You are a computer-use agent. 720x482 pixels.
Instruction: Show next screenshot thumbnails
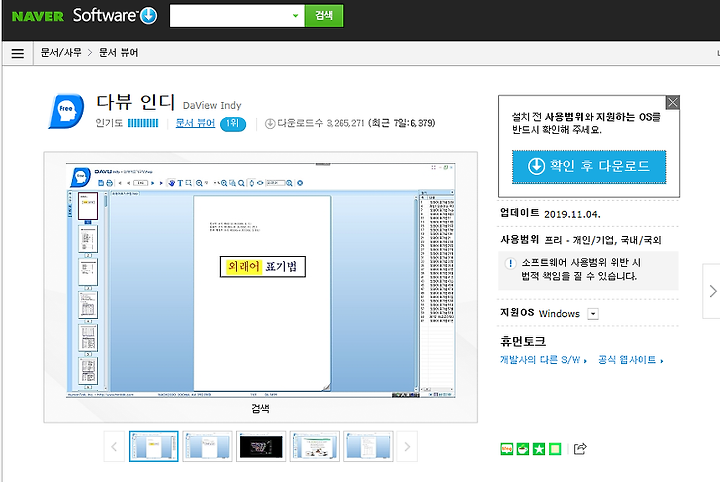click(407, 446)
